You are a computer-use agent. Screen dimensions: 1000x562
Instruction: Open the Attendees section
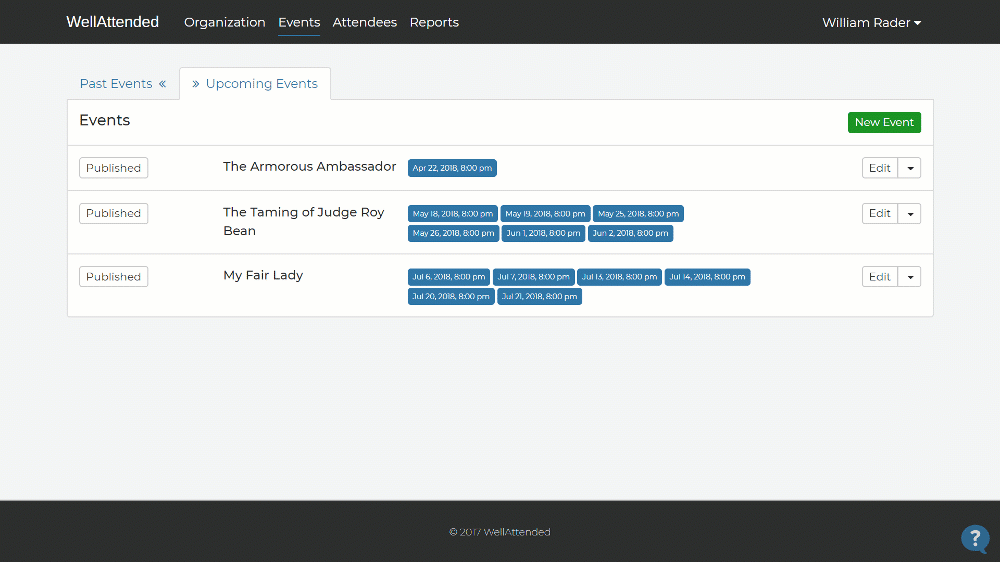[365, 22]
